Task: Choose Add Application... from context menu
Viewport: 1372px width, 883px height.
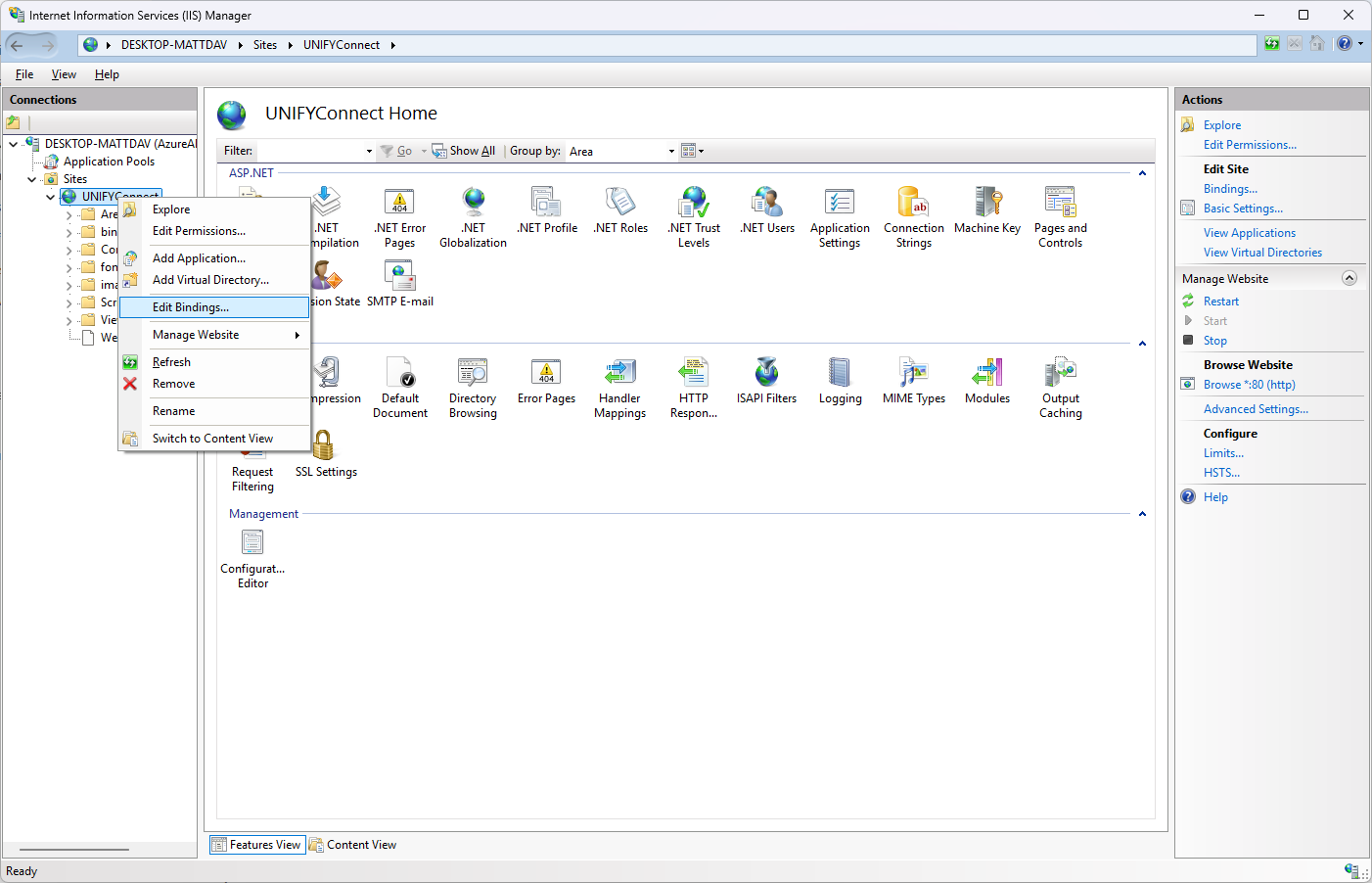Action: pyautogui.click(x=214, y=258)
